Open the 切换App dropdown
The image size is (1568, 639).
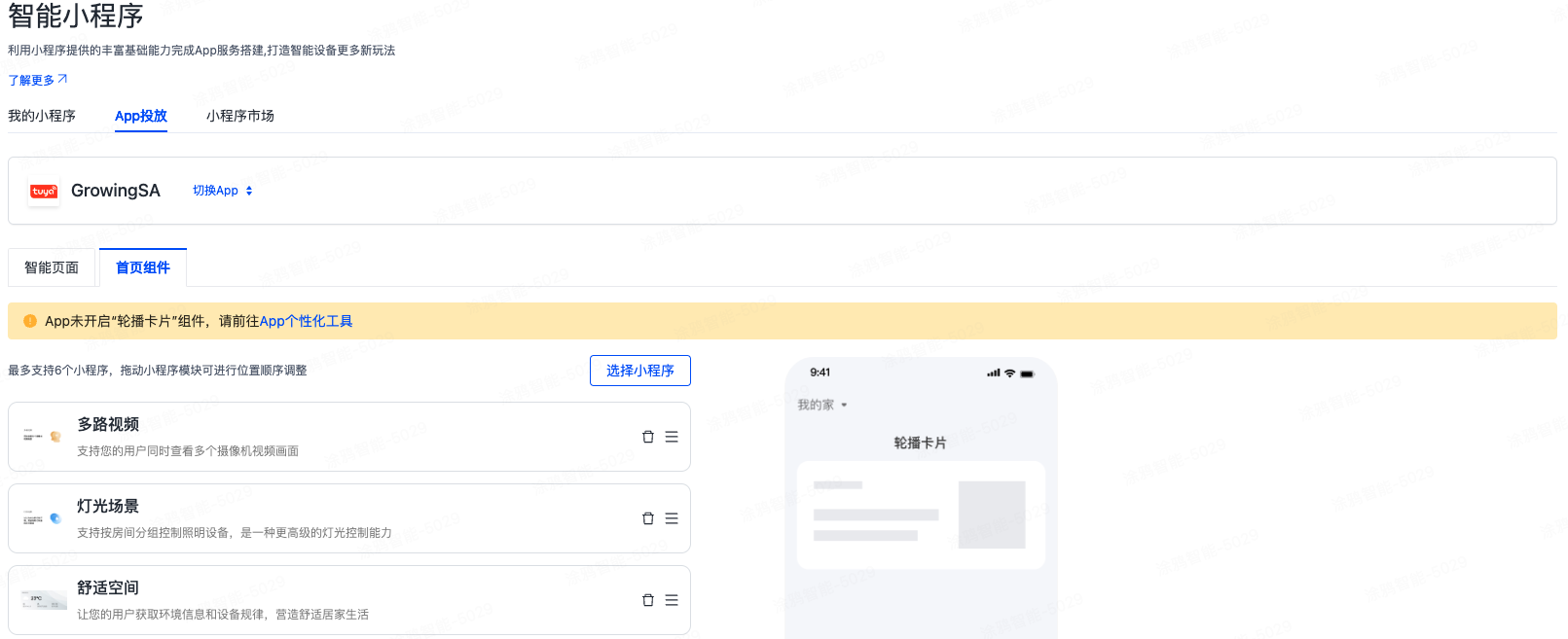(223, 191)
